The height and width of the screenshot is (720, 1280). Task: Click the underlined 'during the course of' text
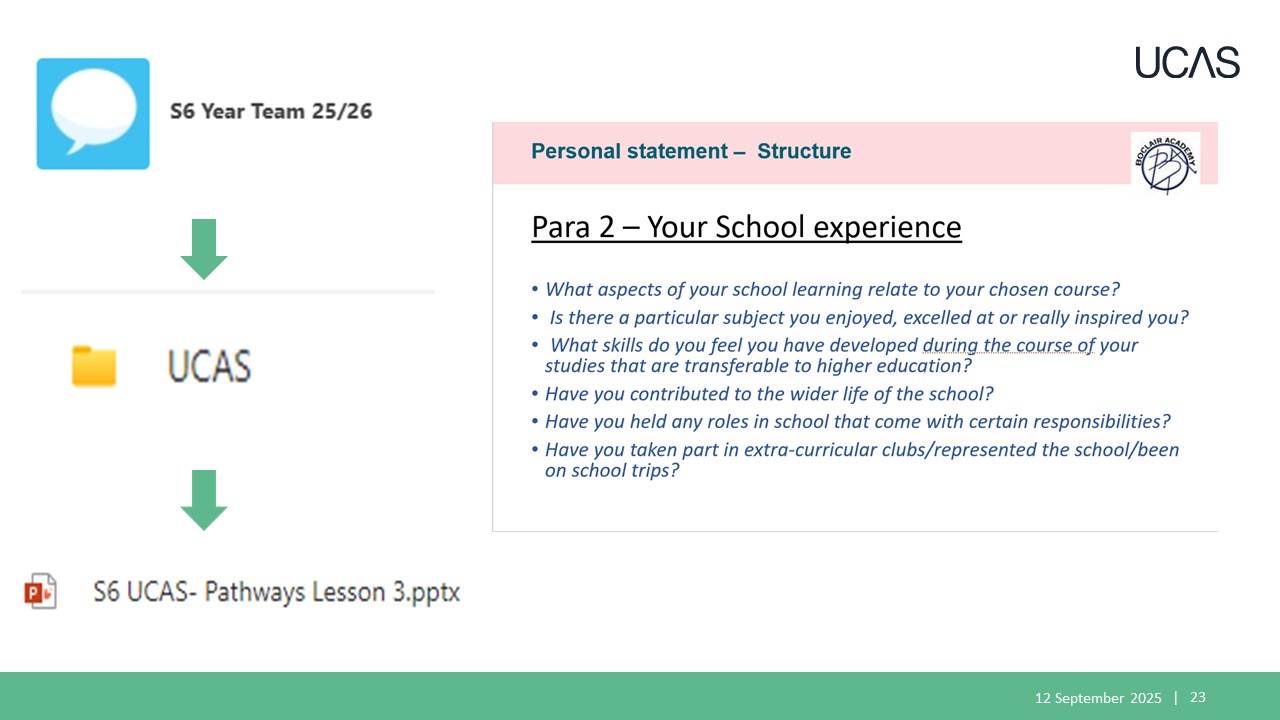tap(1009, 346)
